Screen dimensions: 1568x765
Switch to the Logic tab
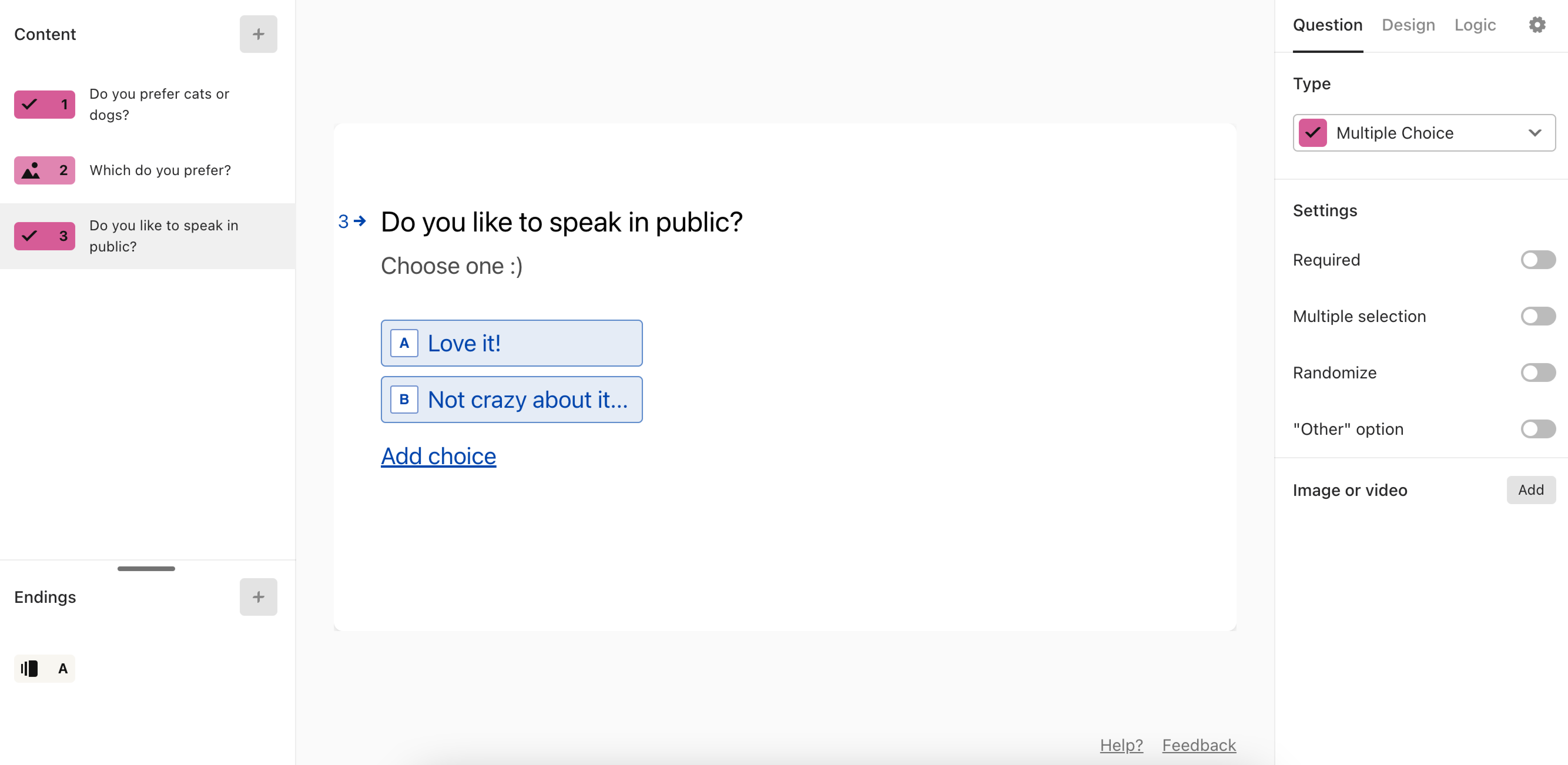(1475, 25)
